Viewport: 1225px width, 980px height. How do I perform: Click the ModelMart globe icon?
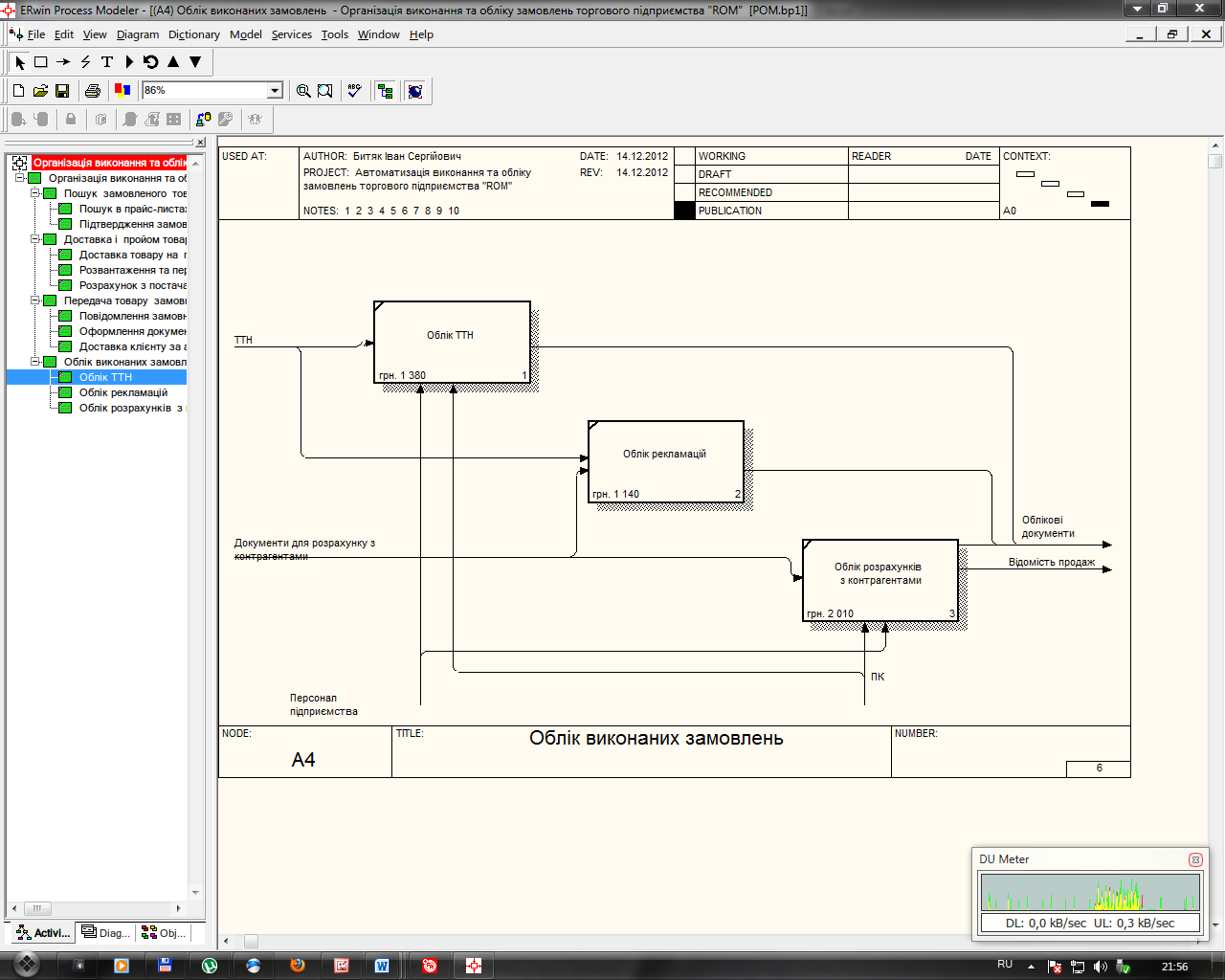pos(415,91)
